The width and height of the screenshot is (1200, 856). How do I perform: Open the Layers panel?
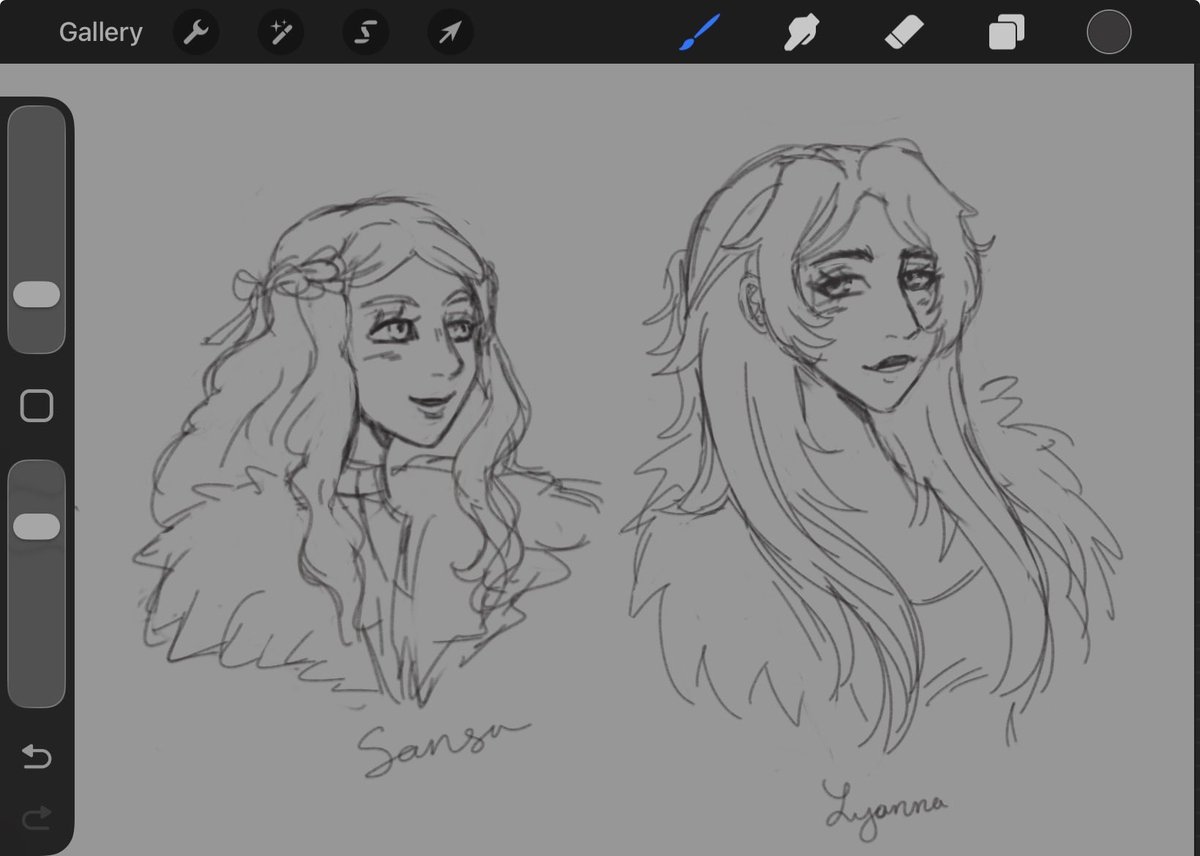(1005, 33)
